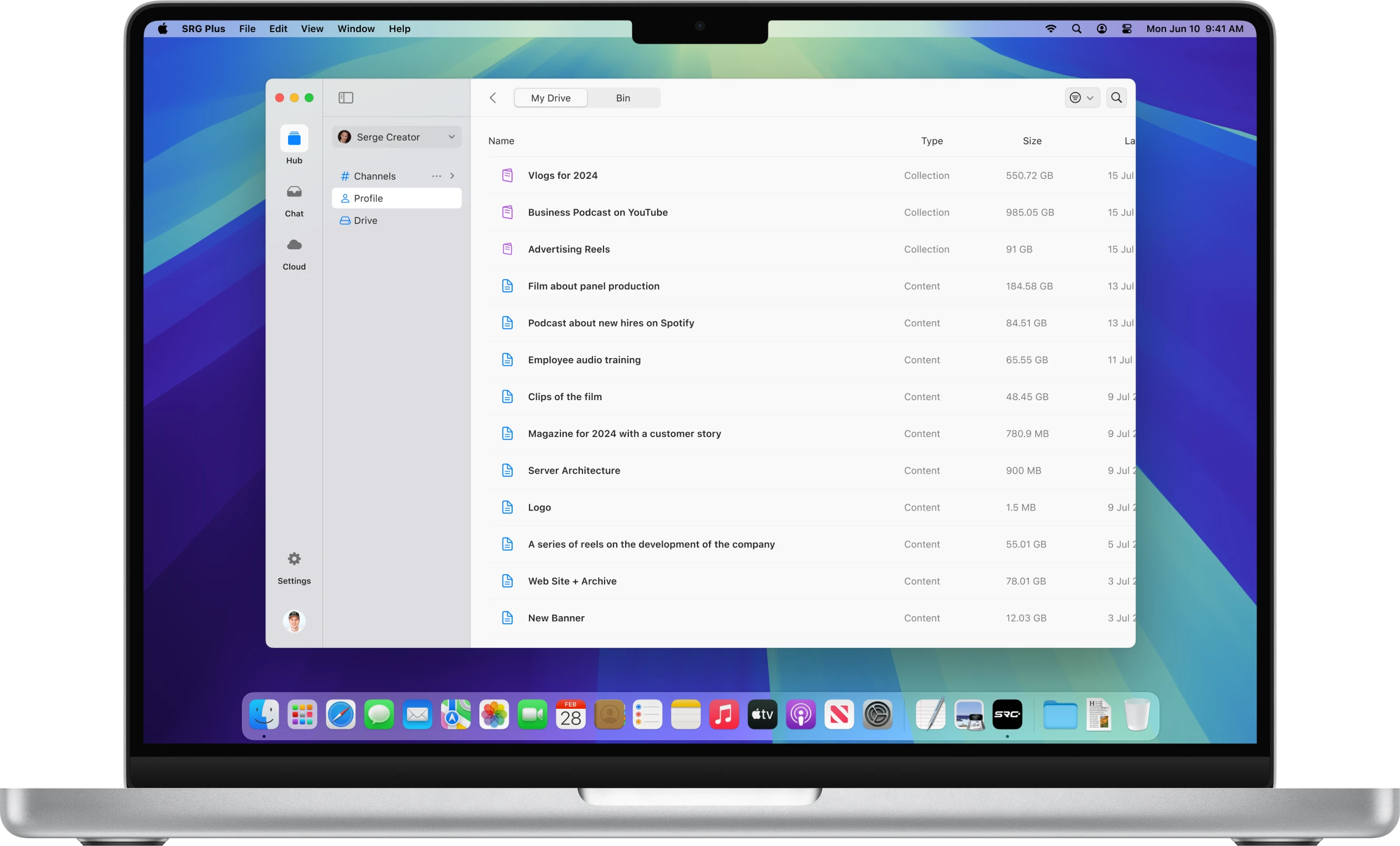
Task: Select Channels in the sidebar list
Action: (374, 176)
